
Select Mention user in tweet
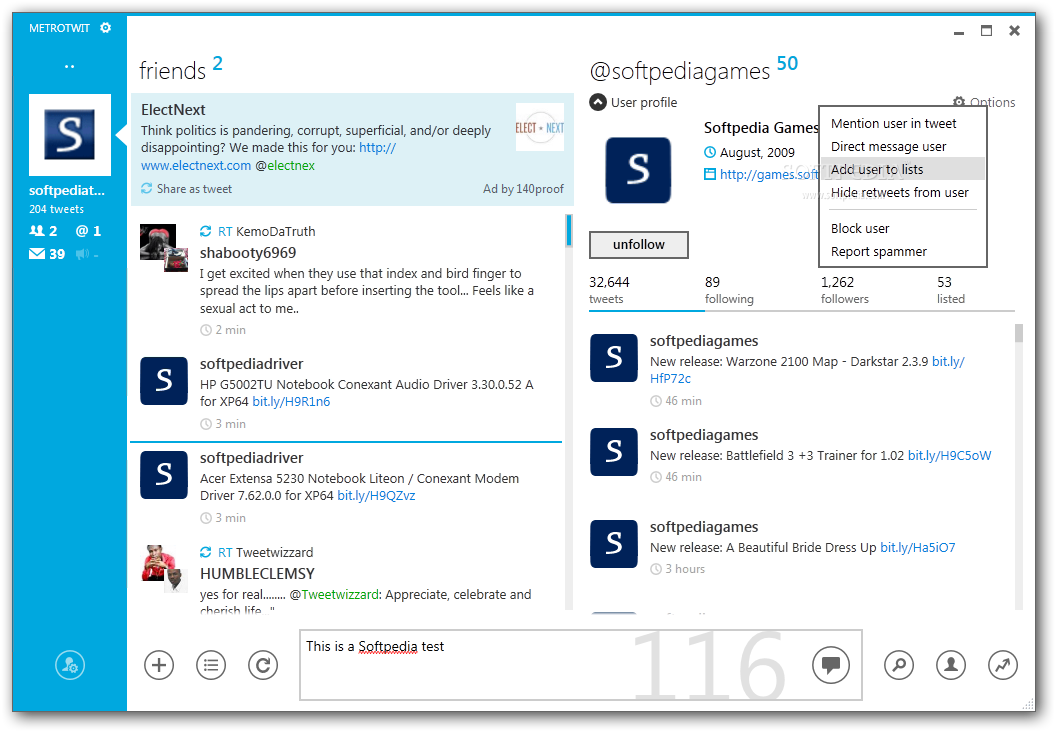(x=902, y=124)
